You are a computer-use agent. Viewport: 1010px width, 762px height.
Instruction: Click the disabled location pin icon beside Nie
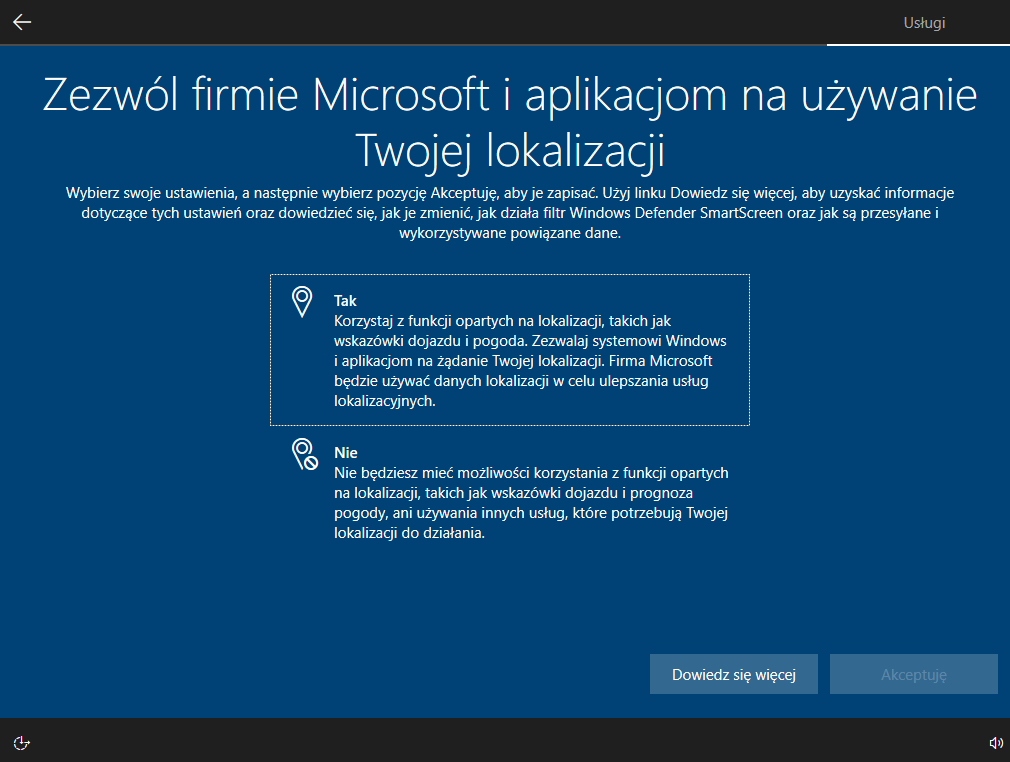pyautogui.click(x=304, y=454)
